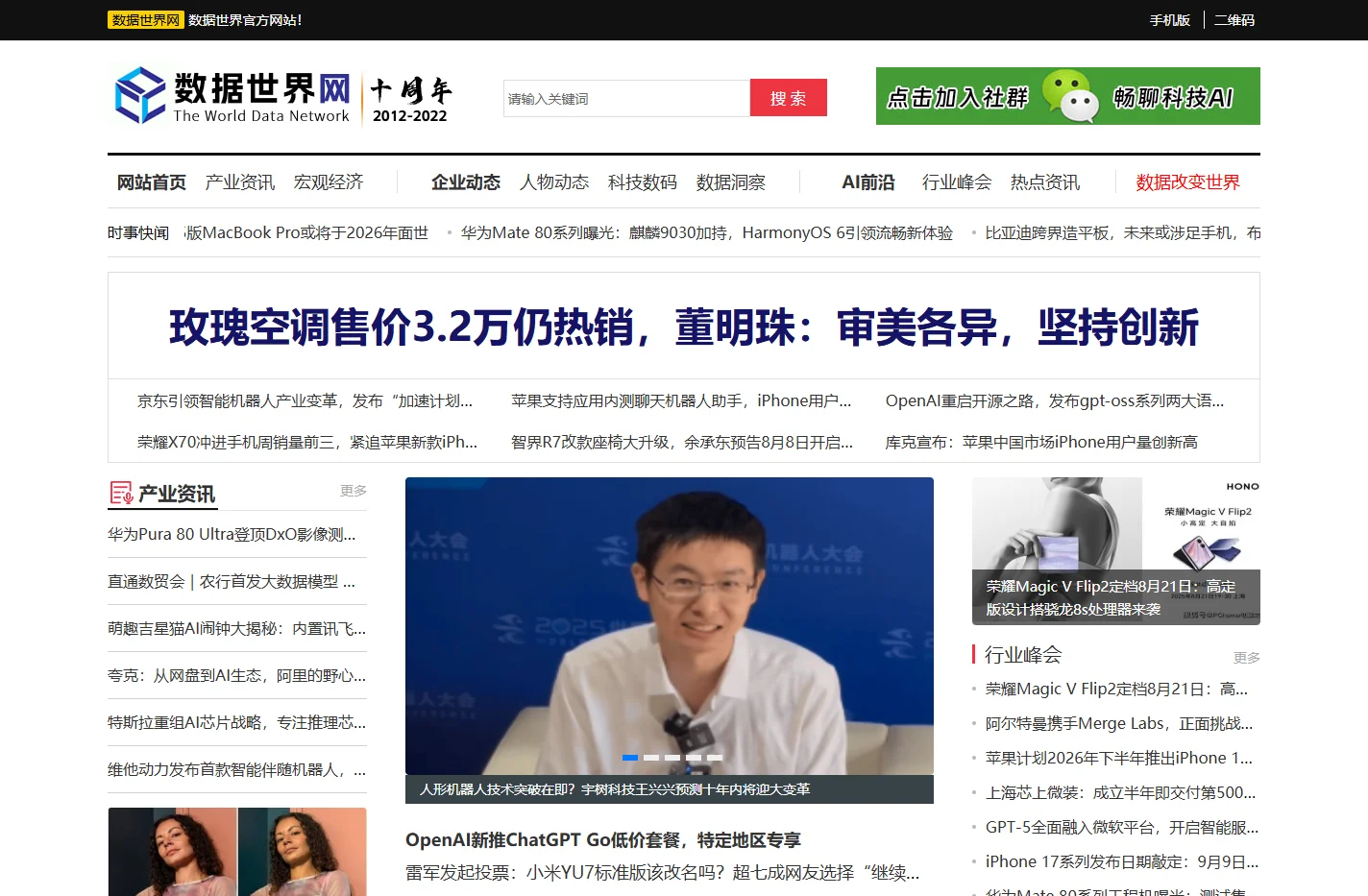
Task: Open article OpenAI新推ChatGPT Go低价套餐
Action: pos(603,839)
